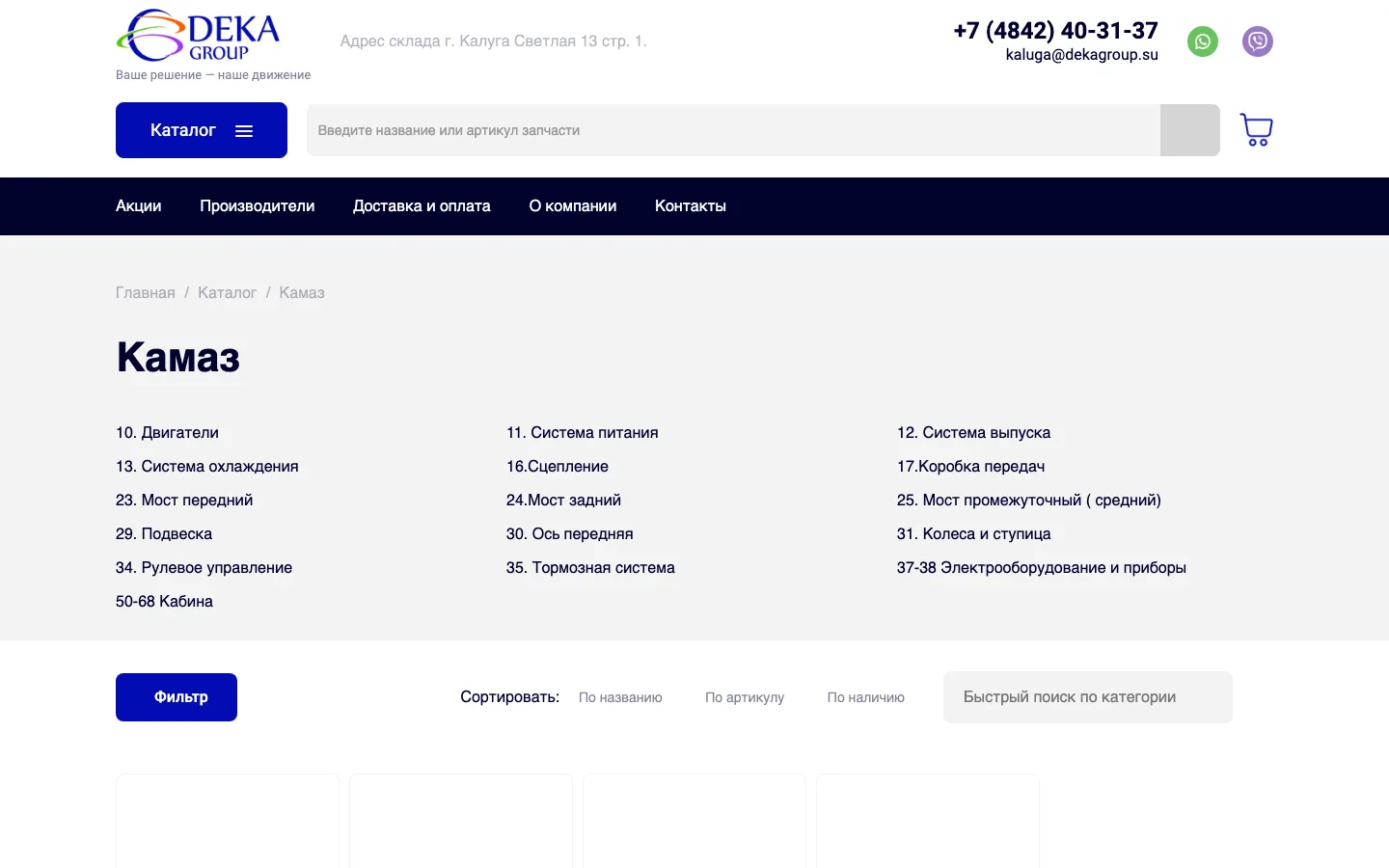Open the Акции menu item
The width and height of the screenshot is (1389, 868).
(x=139, y=206)
